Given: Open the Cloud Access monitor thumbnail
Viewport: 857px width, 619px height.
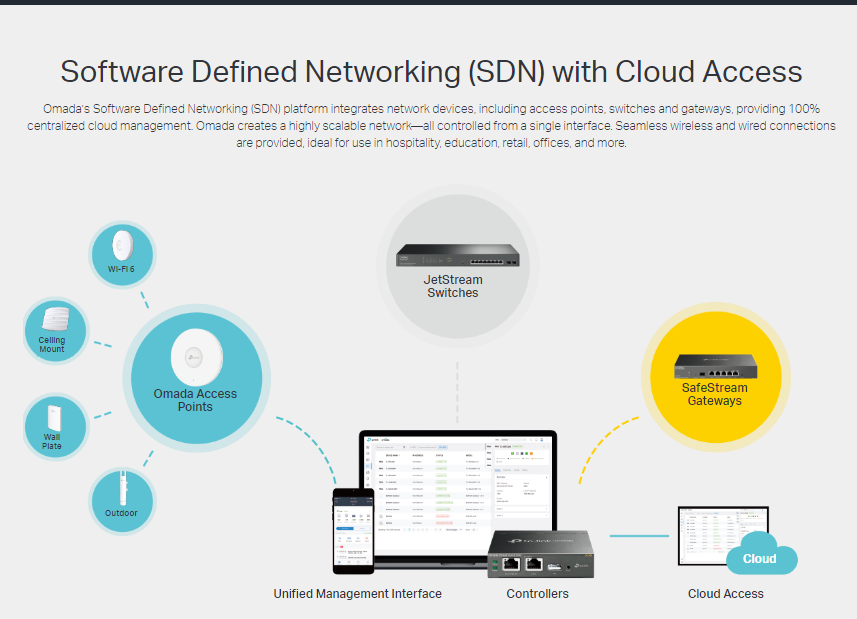Looking at the screenshot, I should coord(723,535).
